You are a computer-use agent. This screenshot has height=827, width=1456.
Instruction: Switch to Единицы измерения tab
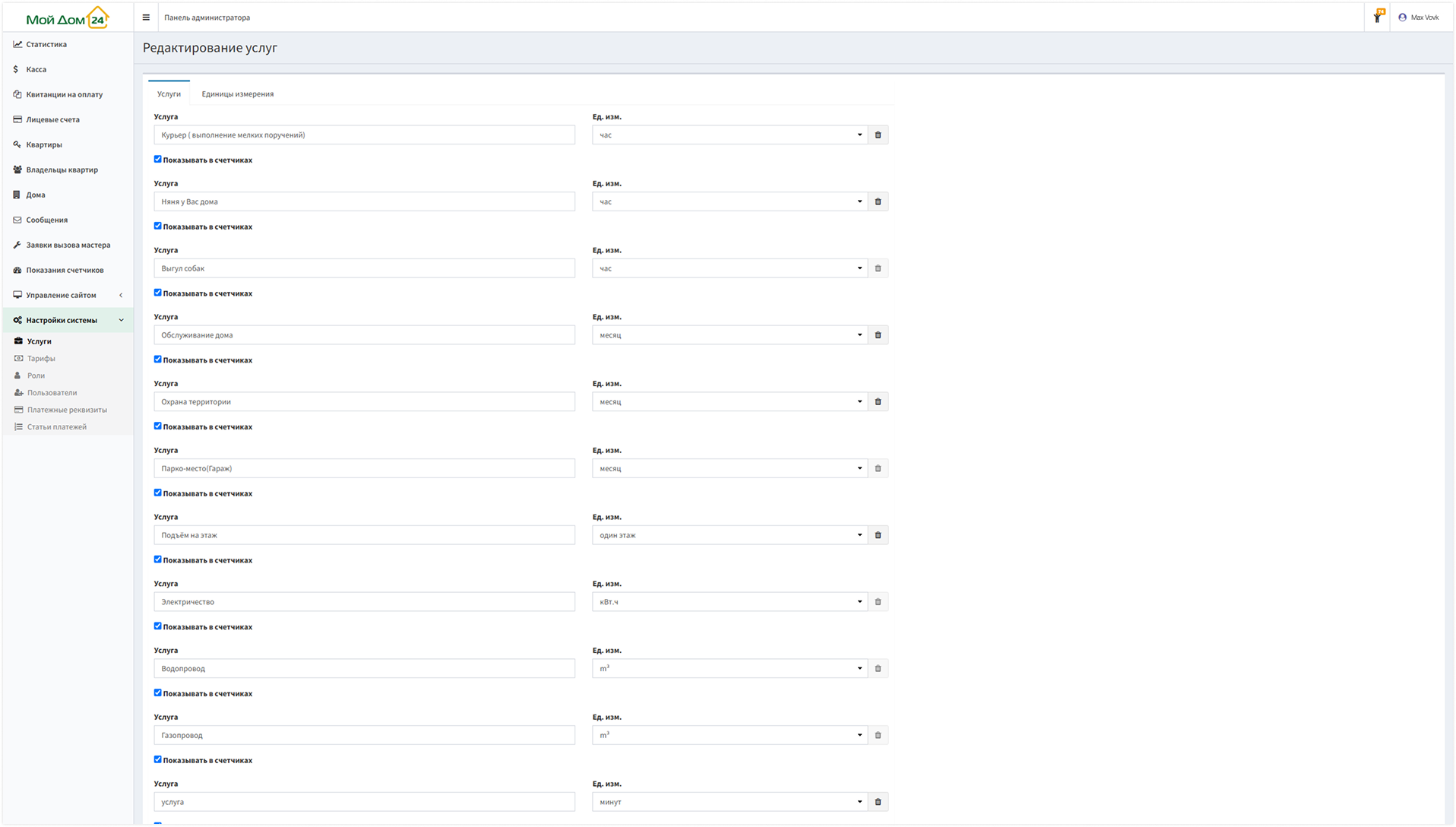tap(237, 94)
